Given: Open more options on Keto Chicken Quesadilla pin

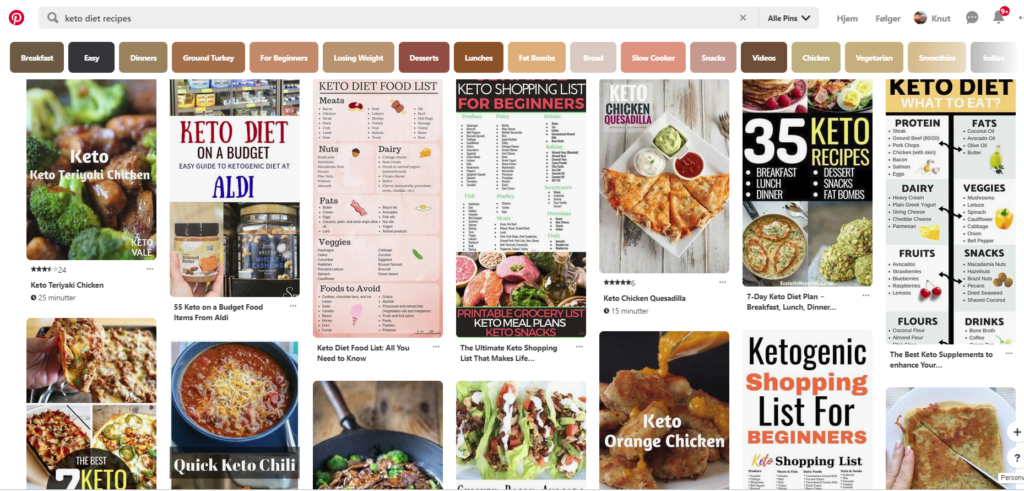Looking at the screenshot, I should coord(722,282).
